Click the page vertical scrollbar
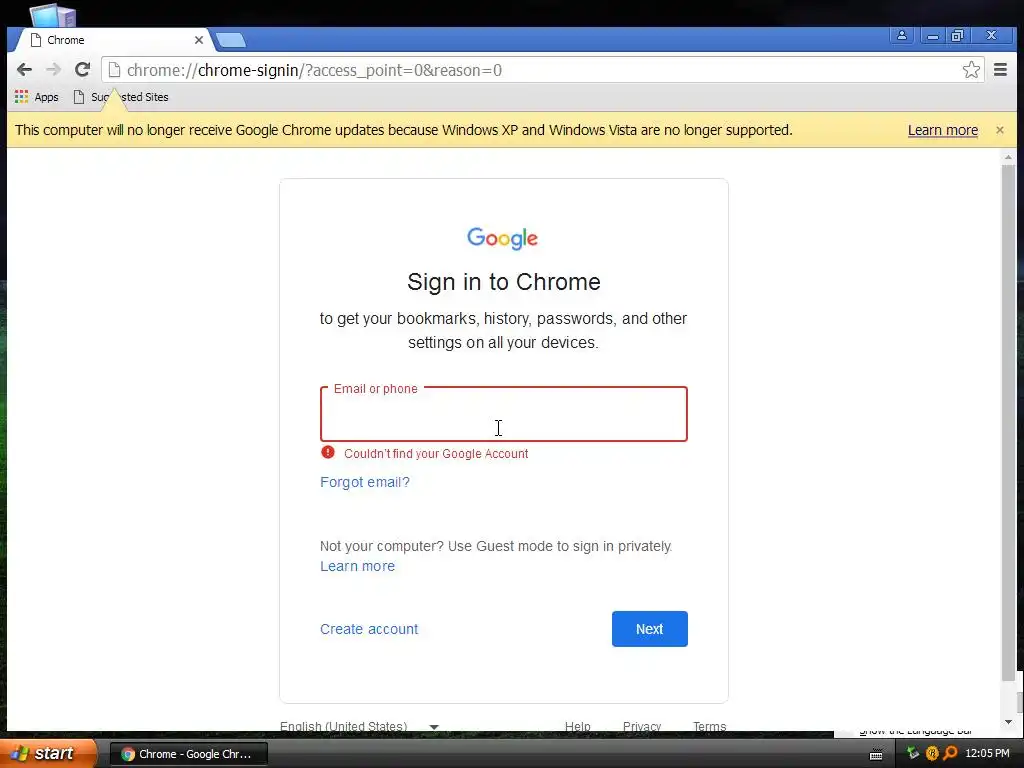This screenshot has width=1024, height=768. coord(1008,424)
